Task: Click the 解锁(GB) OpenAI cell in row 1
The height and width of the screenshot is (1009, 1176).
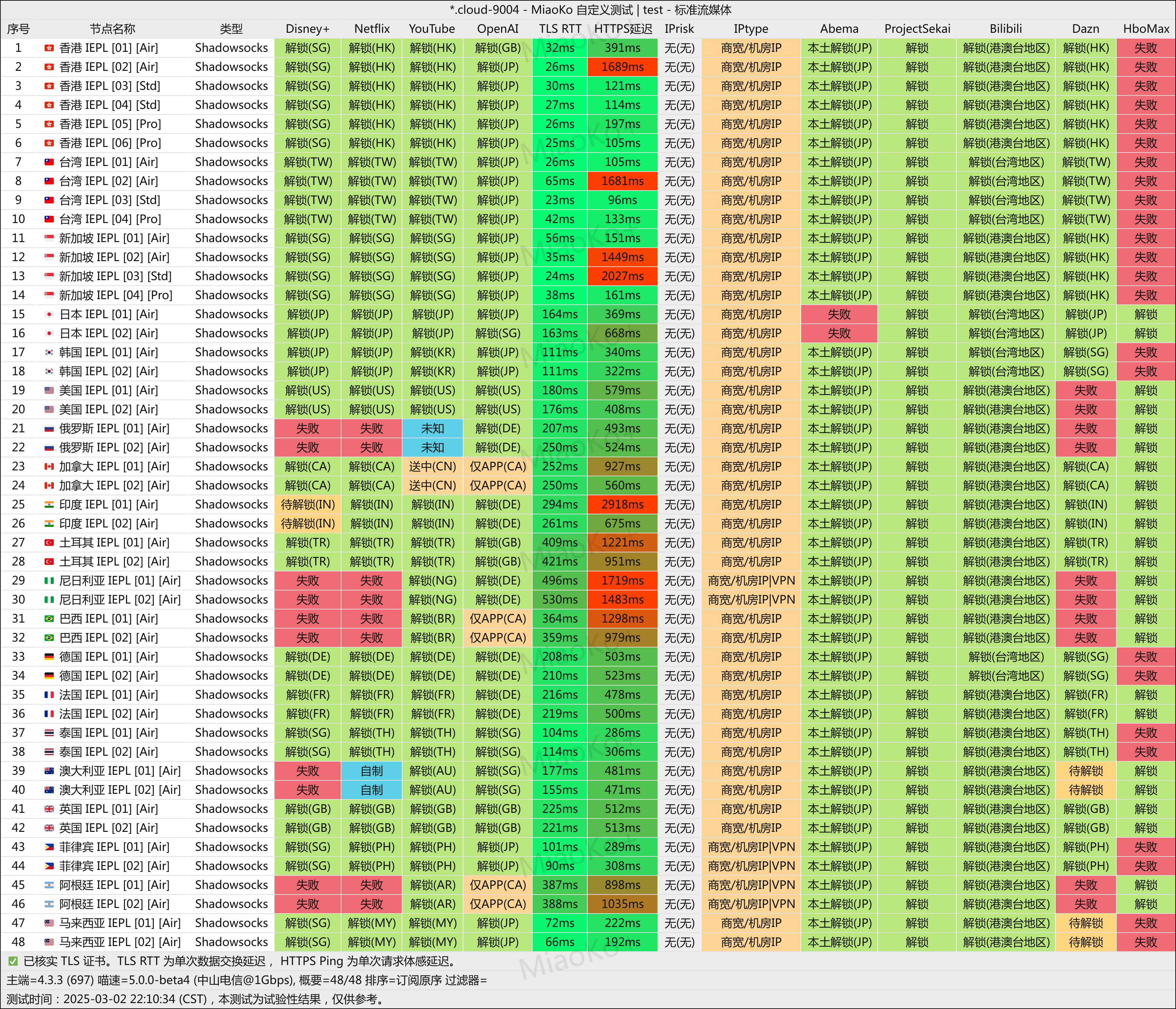Action: coord(498,48)
